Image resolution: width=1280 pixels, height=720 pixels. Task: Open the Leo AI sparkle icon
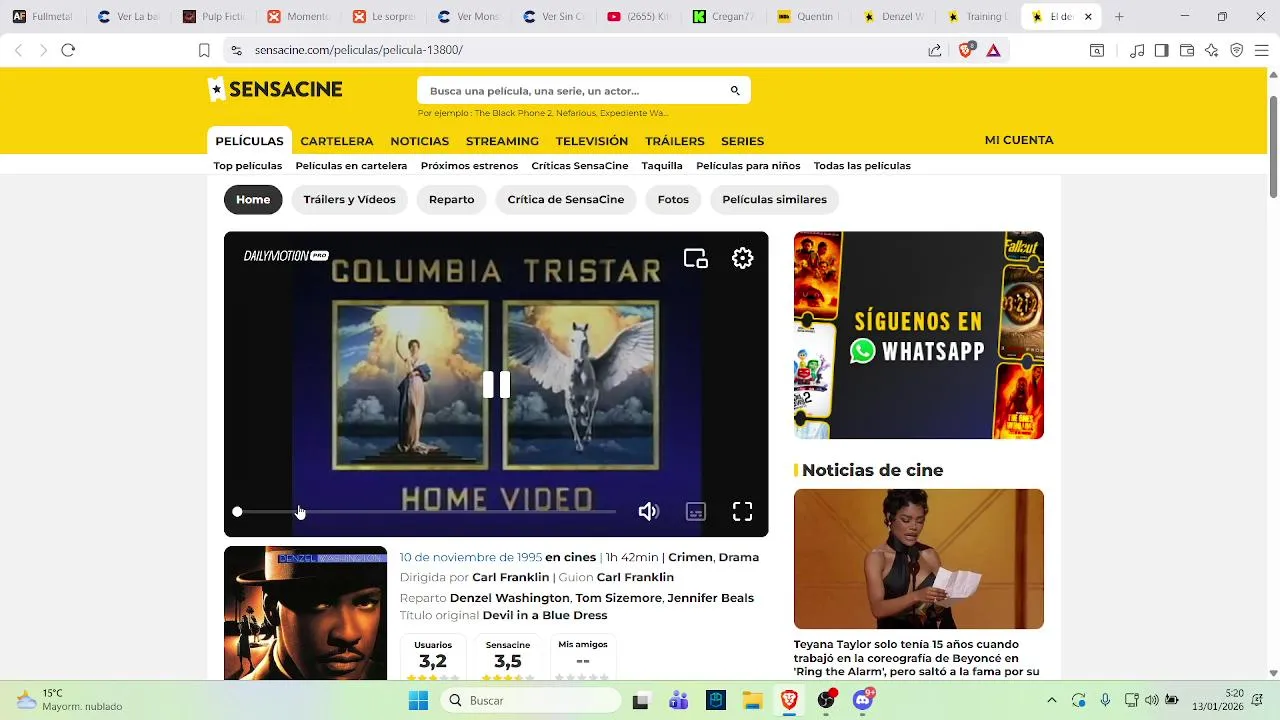[x=1212, y=50]
